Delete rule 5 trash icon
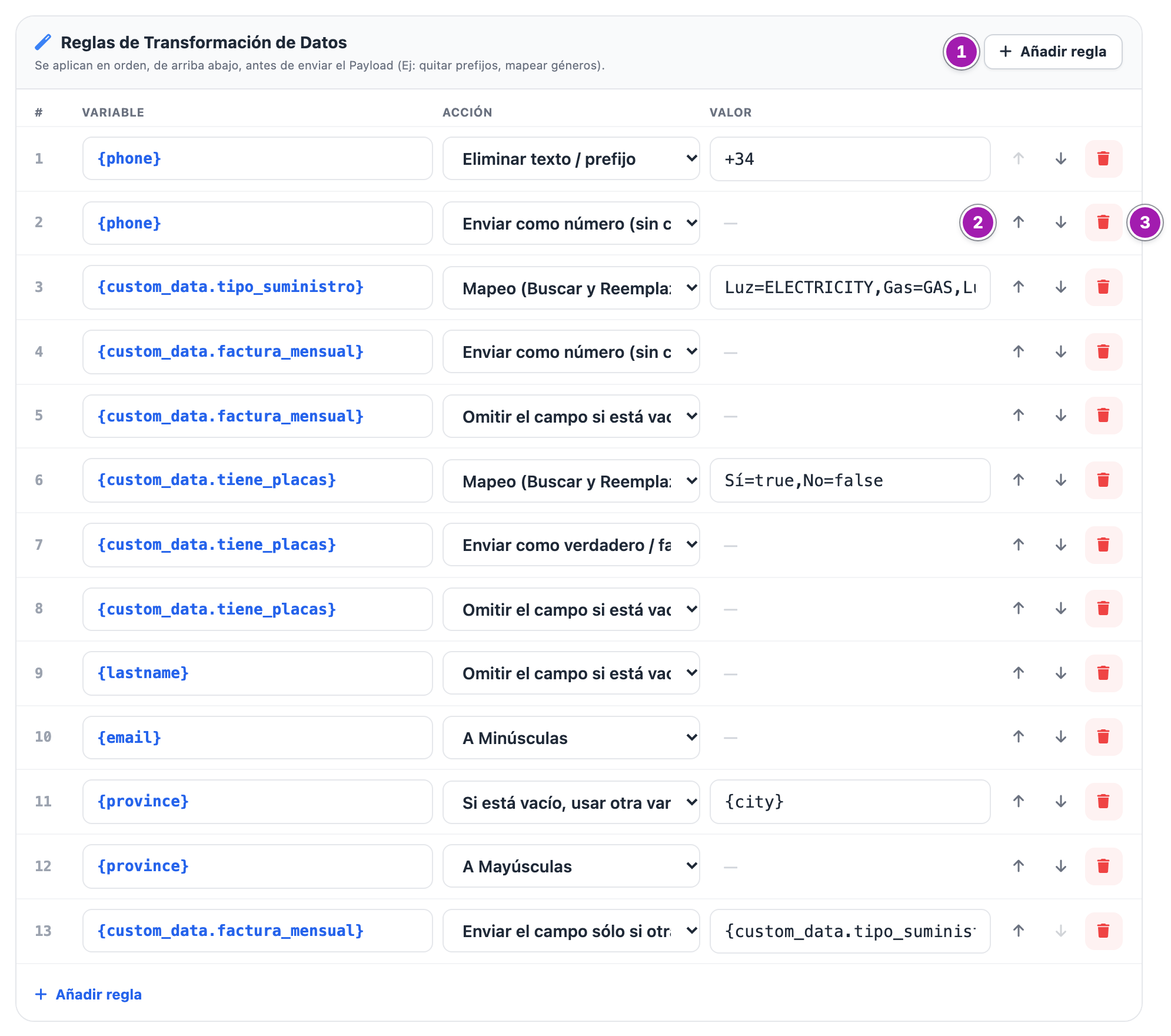 pyautogui.click(x=1103, y=416)
